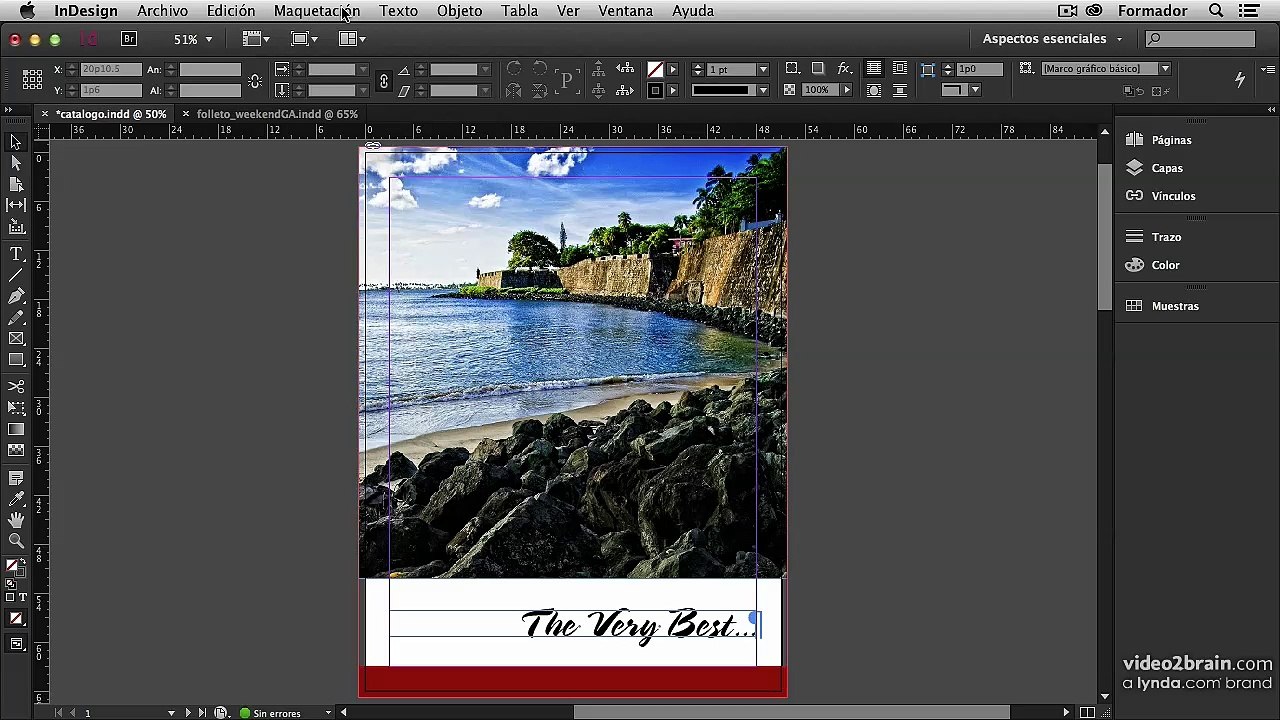Open the Objeto menu

tap(460, 11)
